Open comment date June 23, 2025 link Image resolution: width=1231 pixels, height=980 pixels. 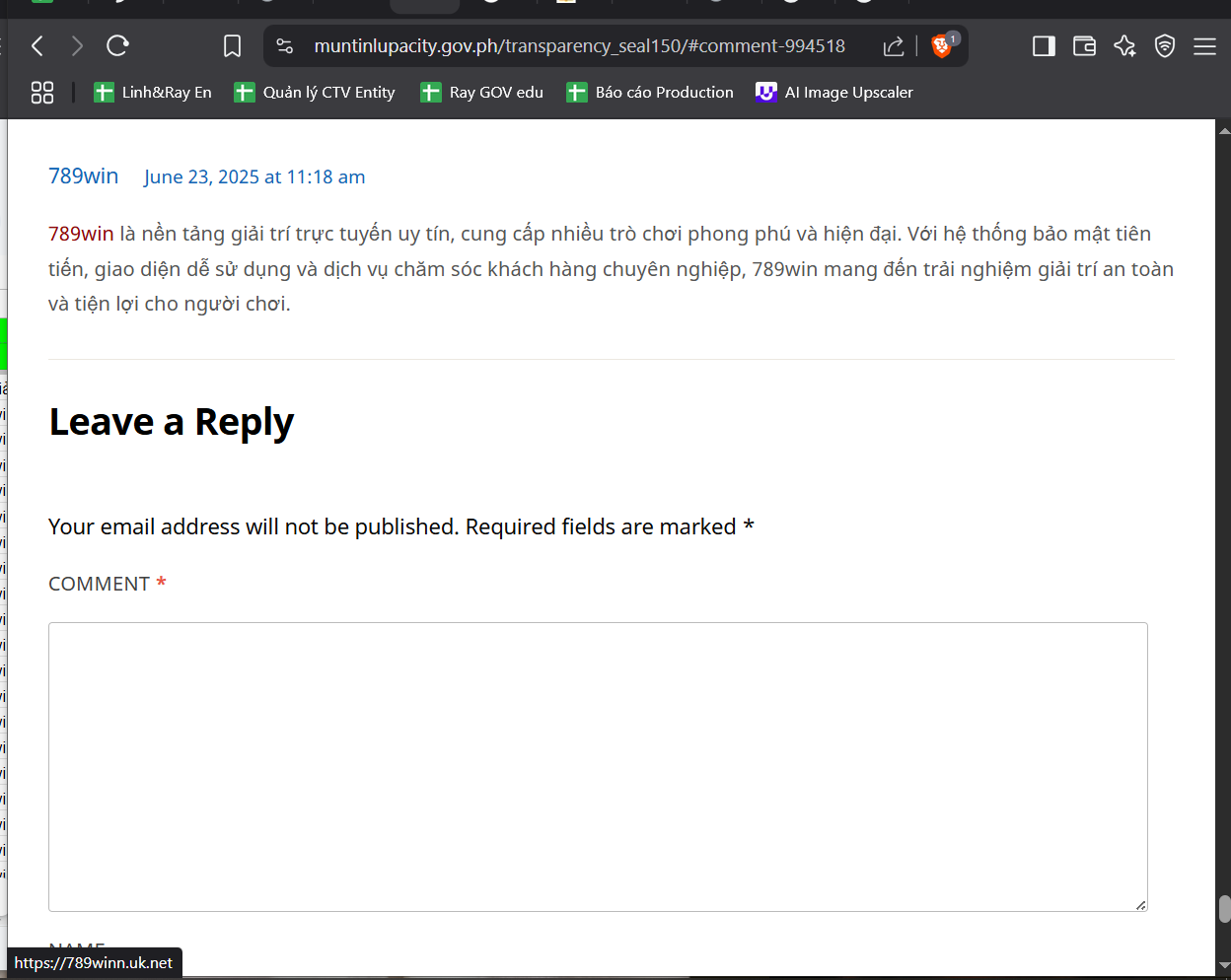(x=254, y=176)
